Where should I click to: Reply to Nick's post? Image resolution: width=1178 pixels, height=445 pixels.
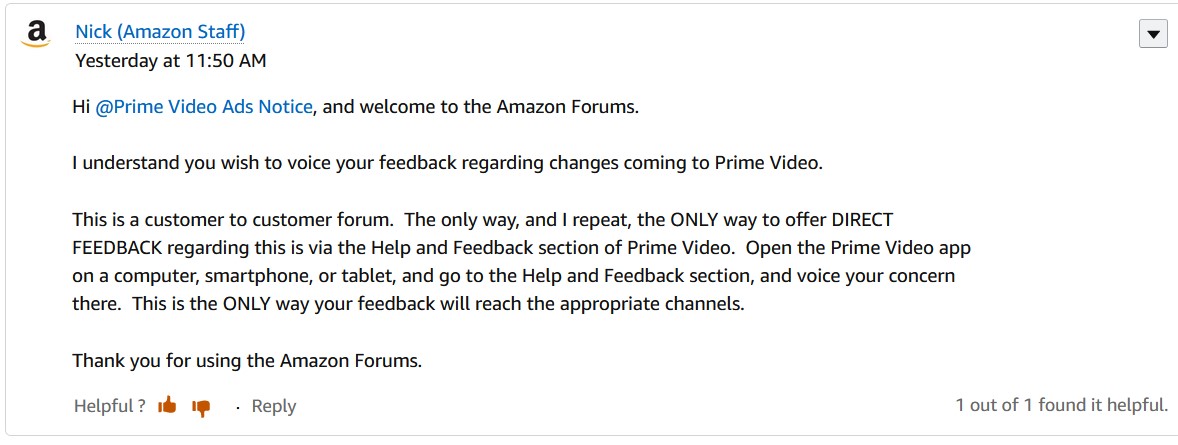click(273, 406)
